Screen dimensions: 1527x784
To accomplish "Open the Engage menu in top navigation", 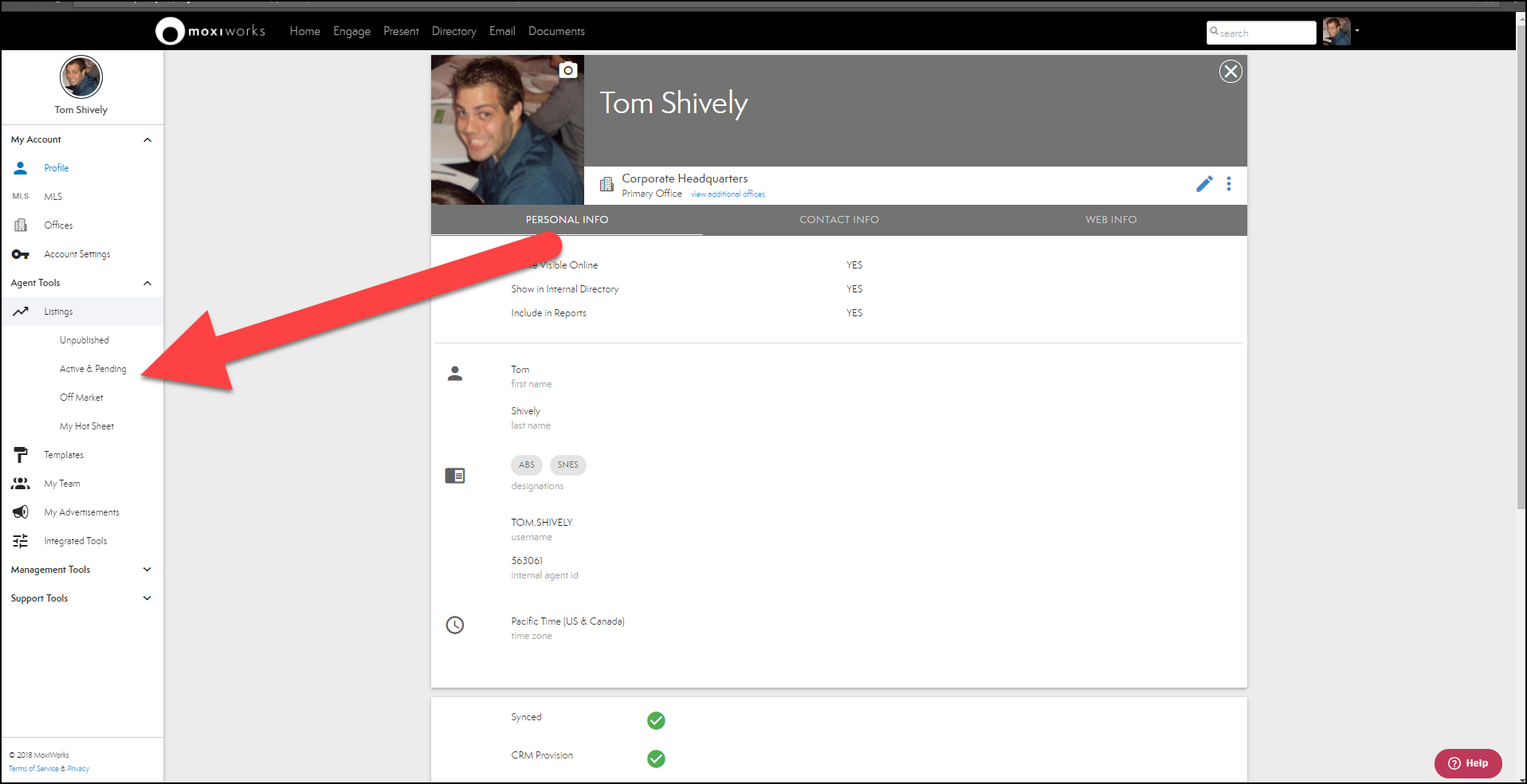I will 351,31.
